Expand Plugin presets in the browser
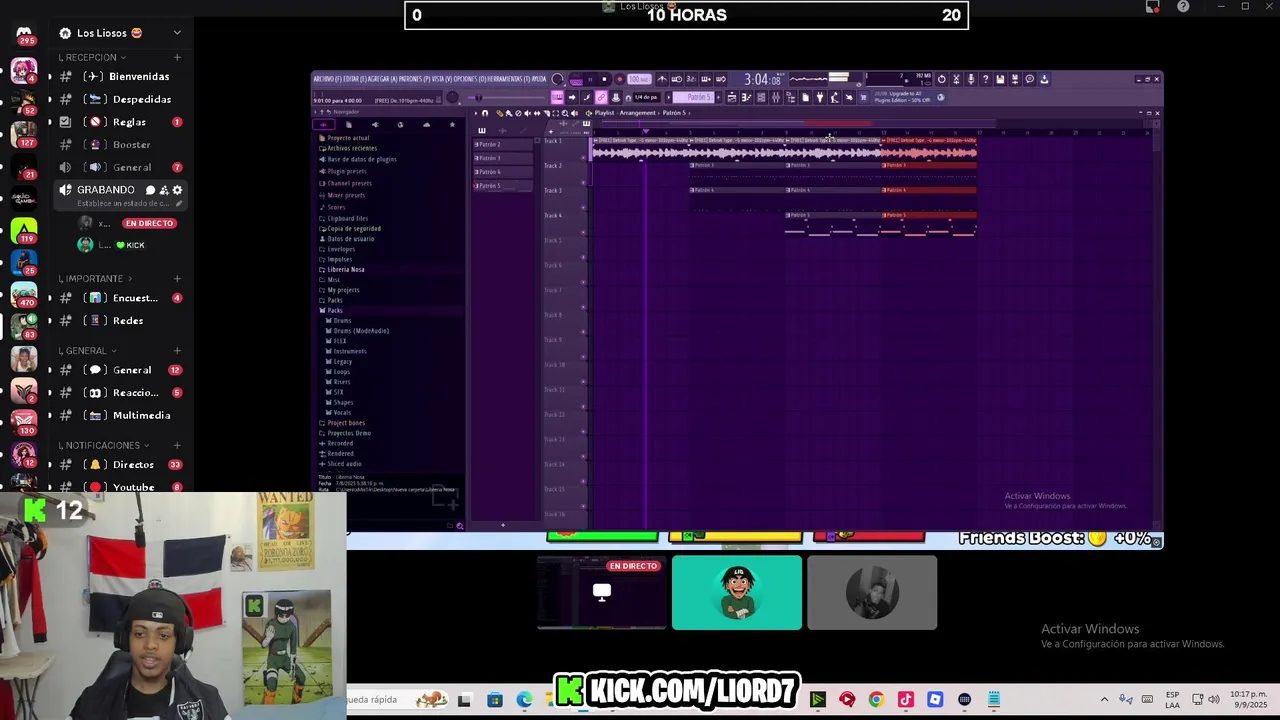The image size is (1280, 720). 347,171
